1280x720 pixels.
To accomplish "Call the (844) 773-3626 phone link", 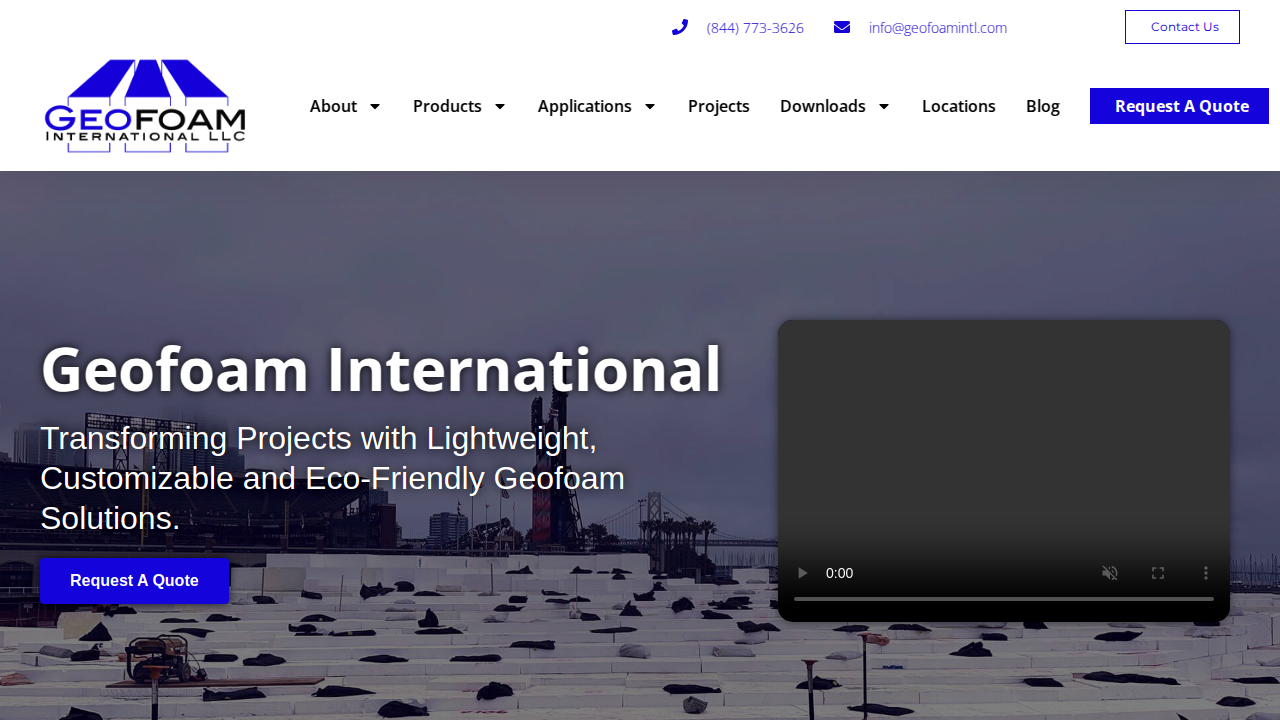I will [x=755, y=28].
